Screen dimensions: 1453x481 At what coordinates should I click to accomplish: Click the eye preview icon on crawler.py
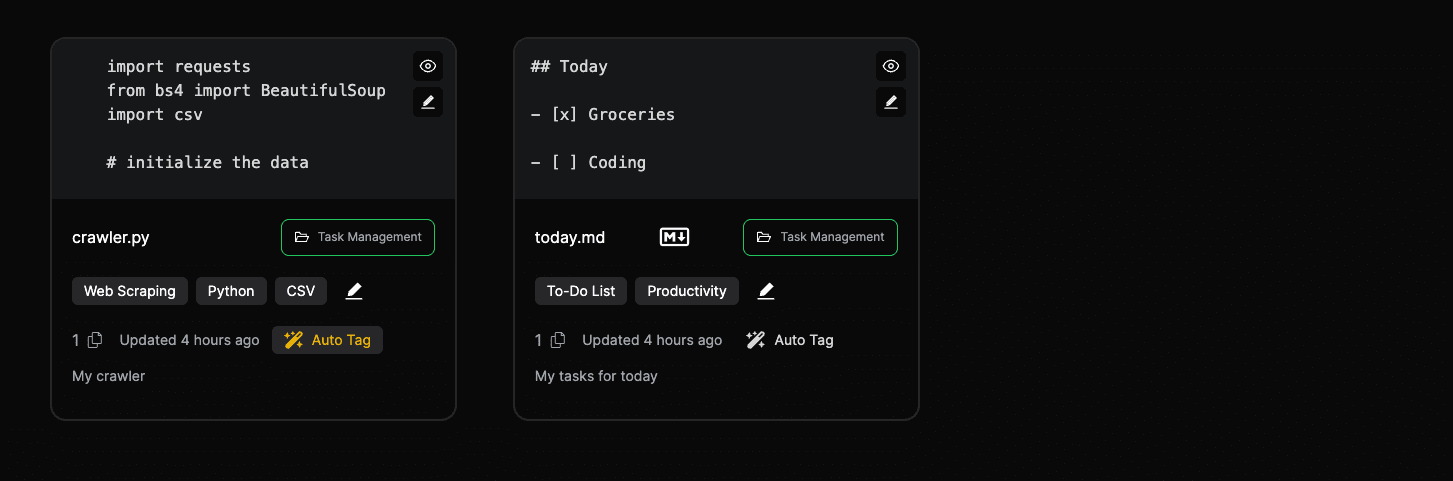point(428,66)
